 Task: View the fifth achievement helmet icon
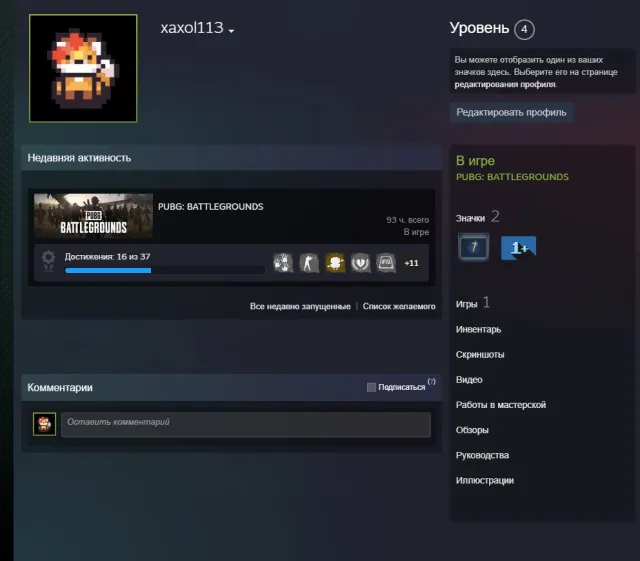coord(386,263)
